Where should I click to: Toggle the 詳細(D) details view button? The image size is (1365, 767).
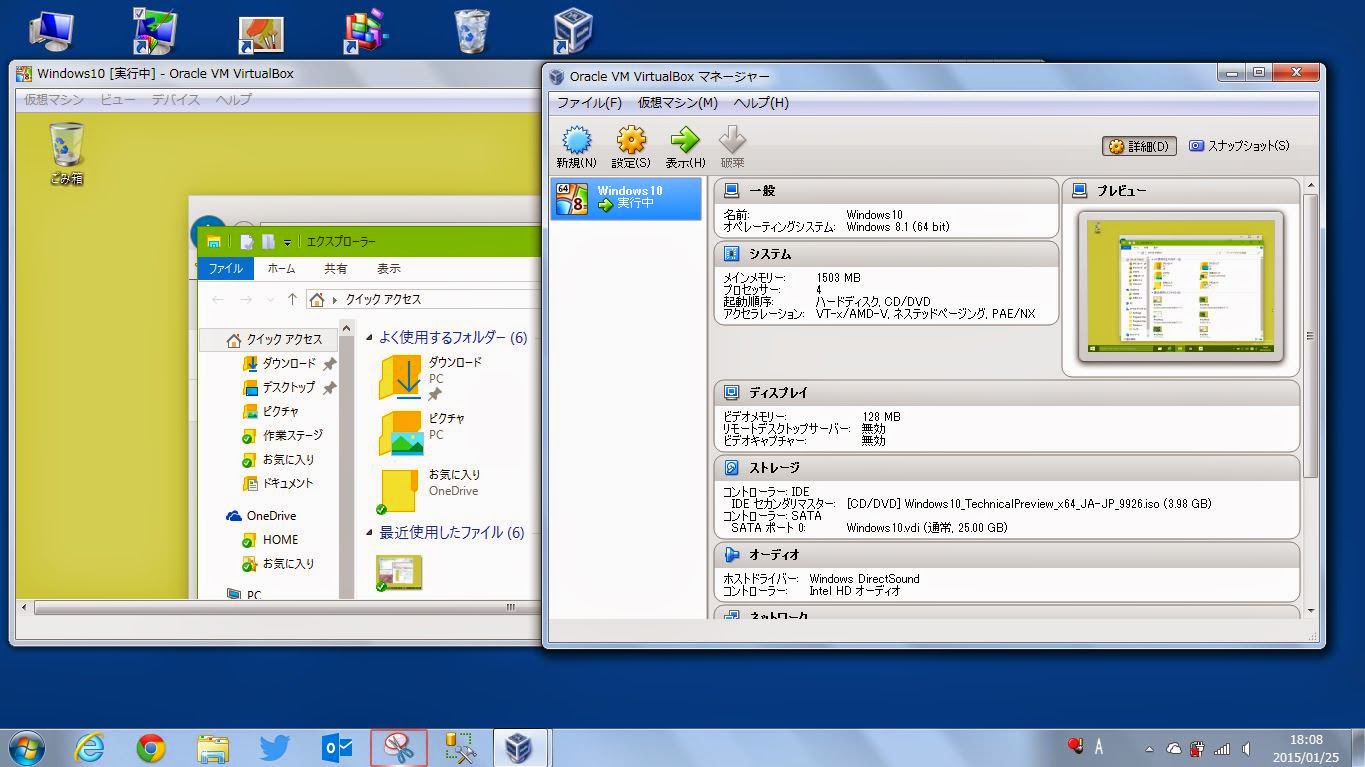pyautogui.click(x=1139, y=146)
